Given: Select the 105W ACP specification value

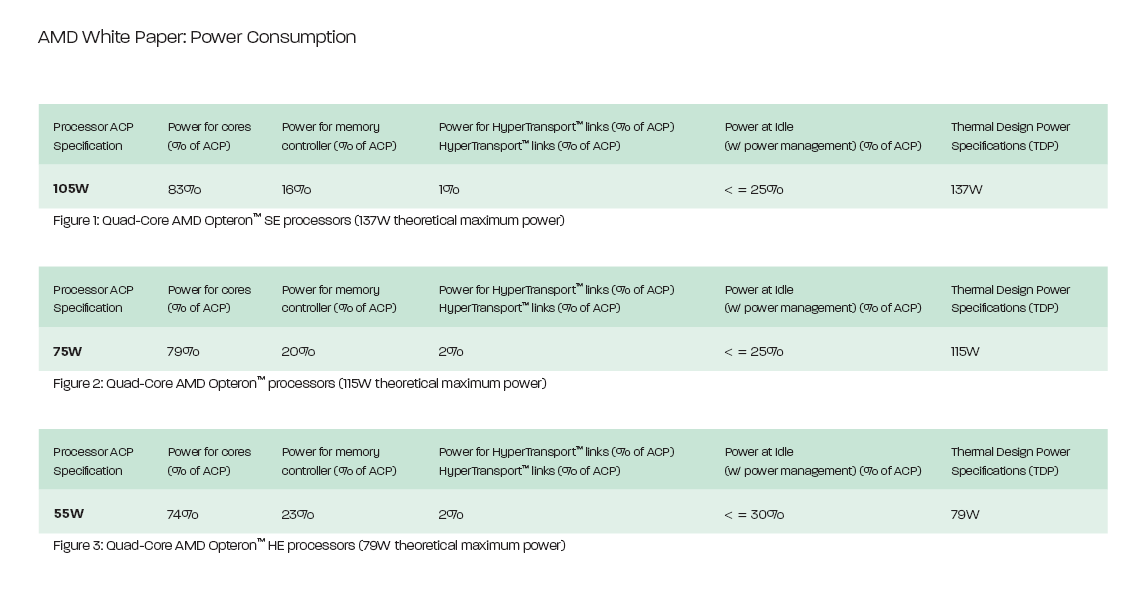Looking at the screenshot, I should (71, 189).
